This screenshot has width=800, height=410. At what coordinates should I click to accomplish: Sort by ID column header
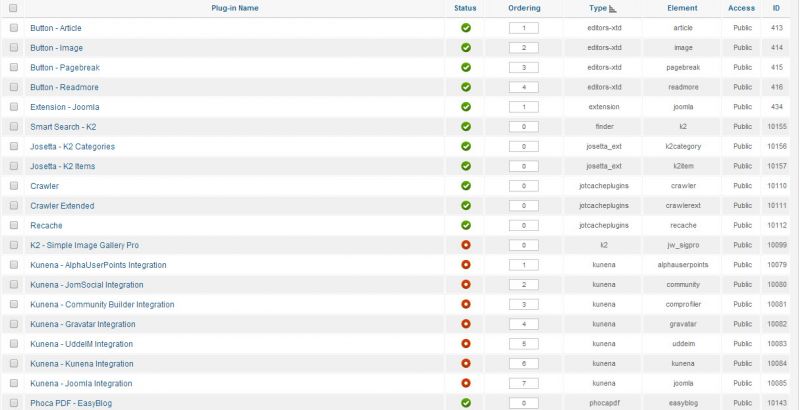[x=776, y=8]
